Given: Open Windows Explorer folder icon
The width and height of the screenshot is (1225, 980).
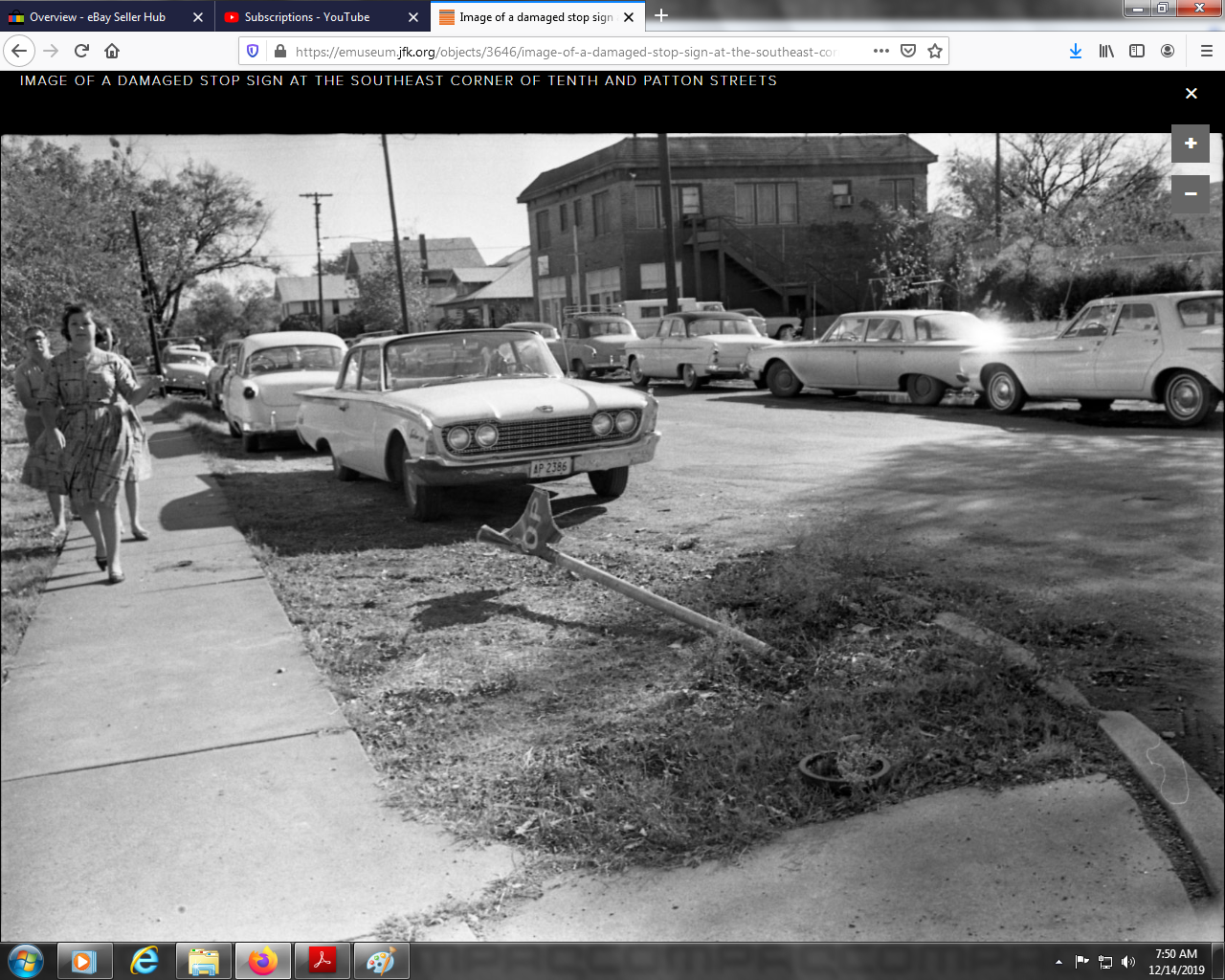Looking at the screenshot, I should 203,961.
